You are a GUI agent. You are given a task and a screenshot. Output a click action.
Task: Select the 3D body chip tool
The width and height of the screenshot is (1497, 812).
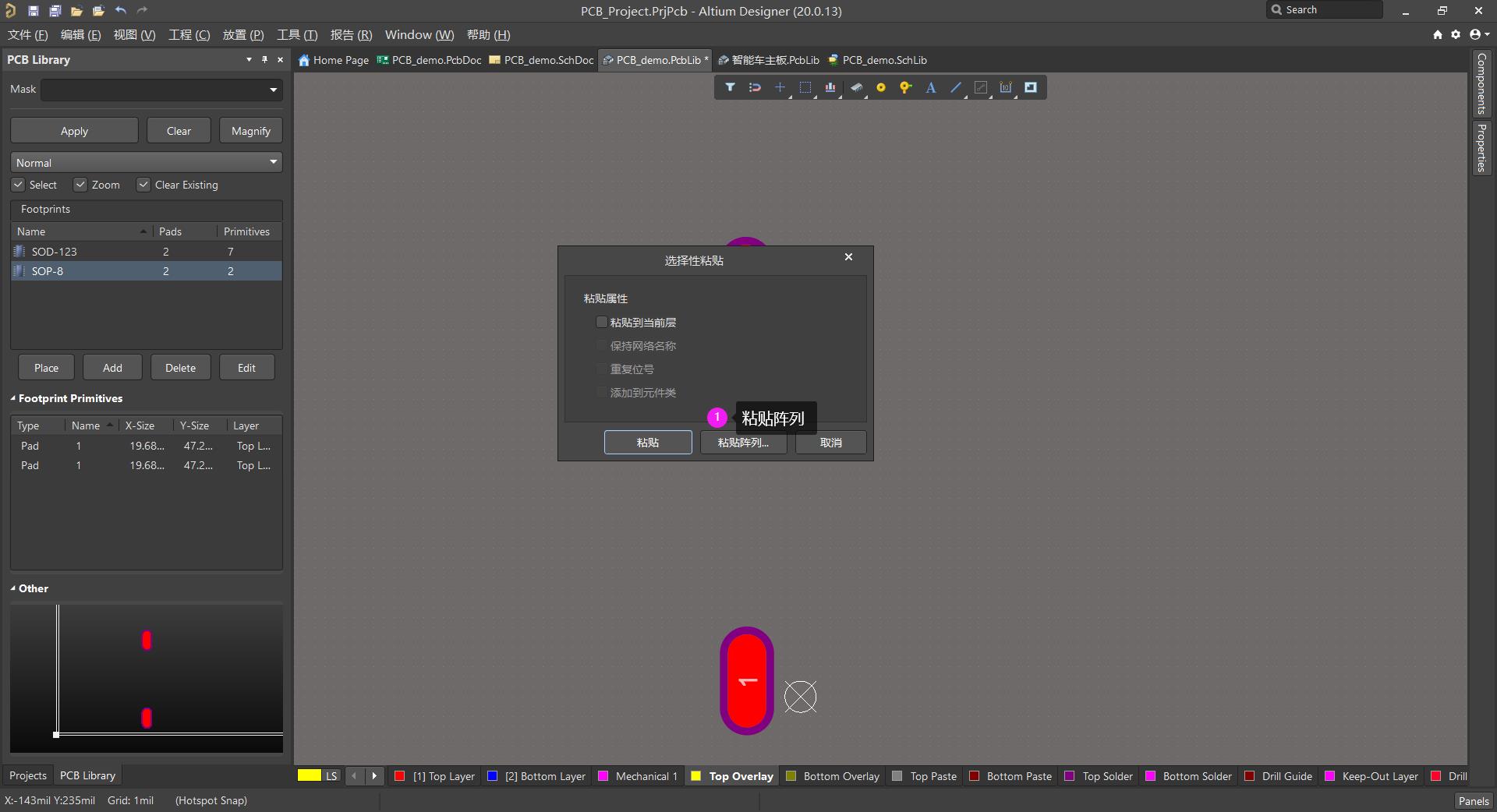coord(856,87)
